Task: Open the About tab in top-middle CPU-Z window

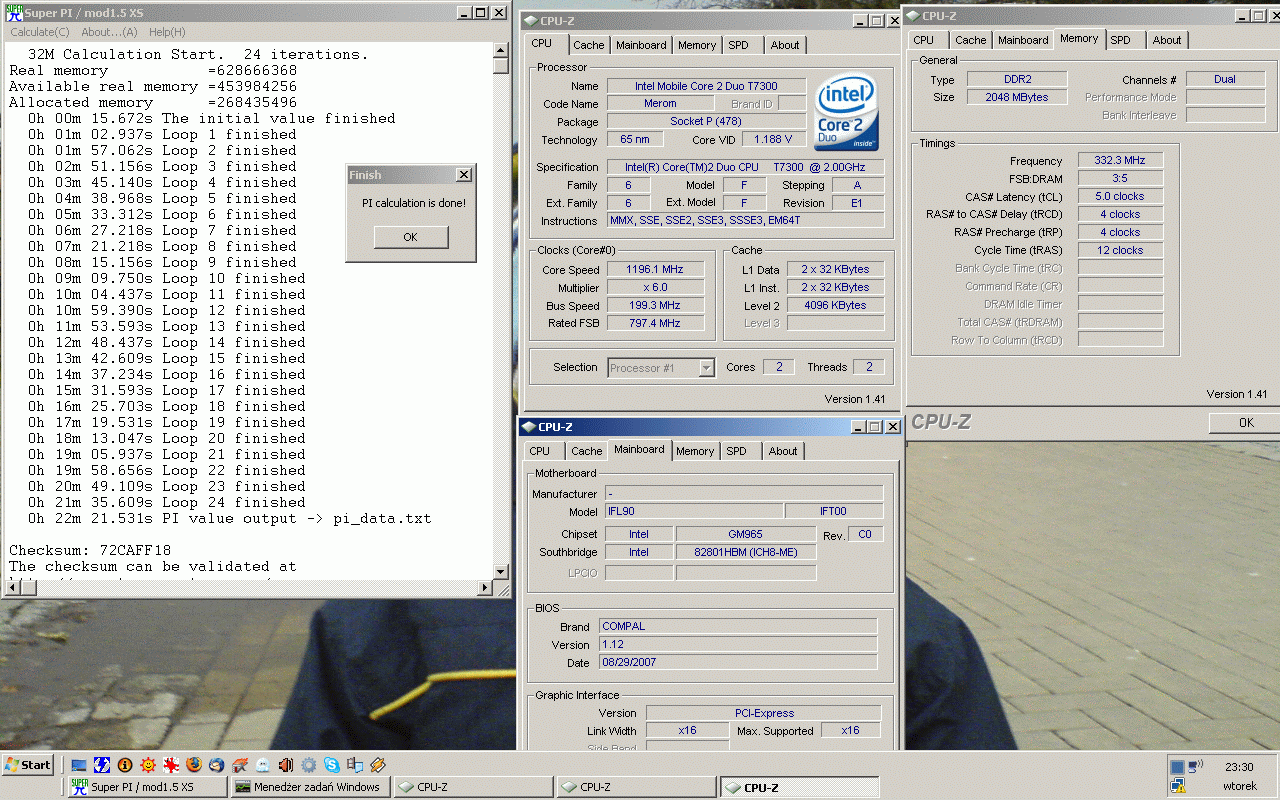Action: (x=785, y=45)
